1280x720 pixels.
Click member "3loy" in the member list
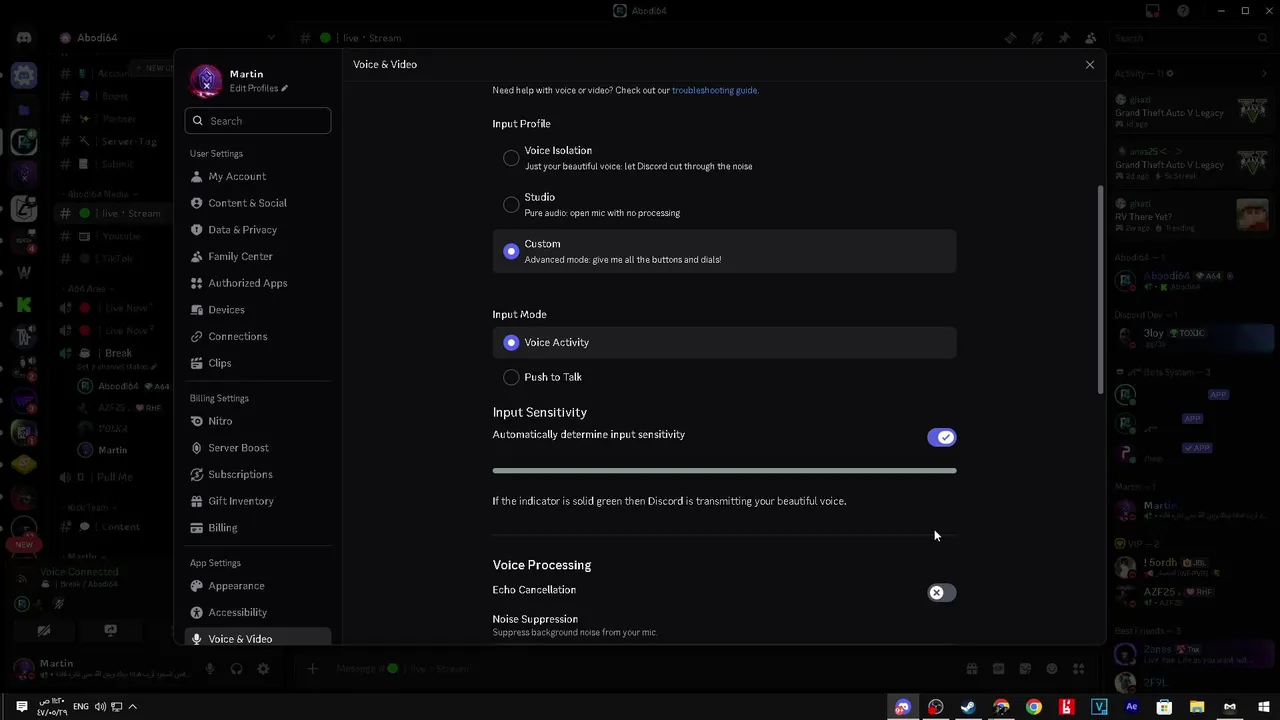point(1192,337)
